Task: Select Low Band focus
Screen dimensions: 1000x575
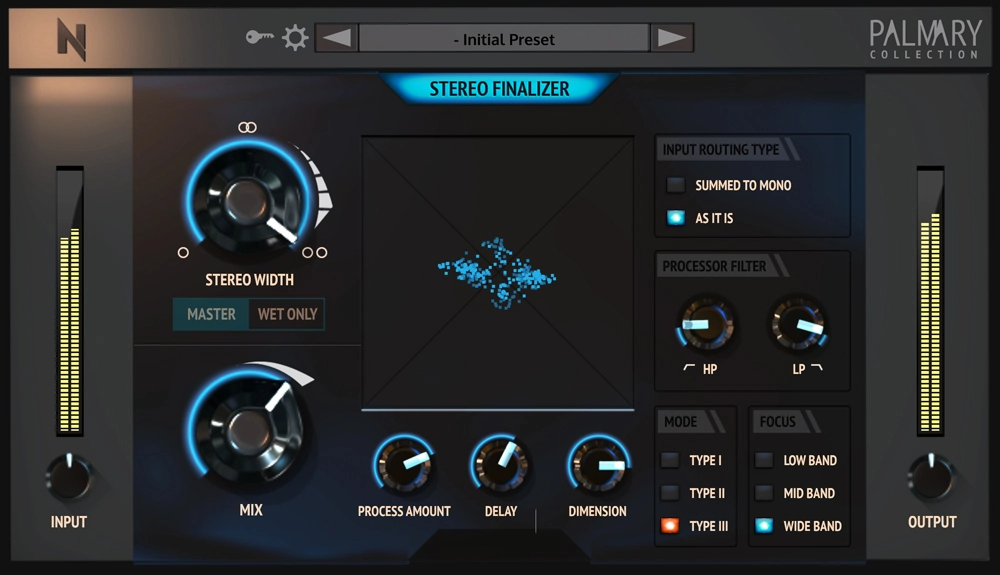Action: [x=764, y=461]
